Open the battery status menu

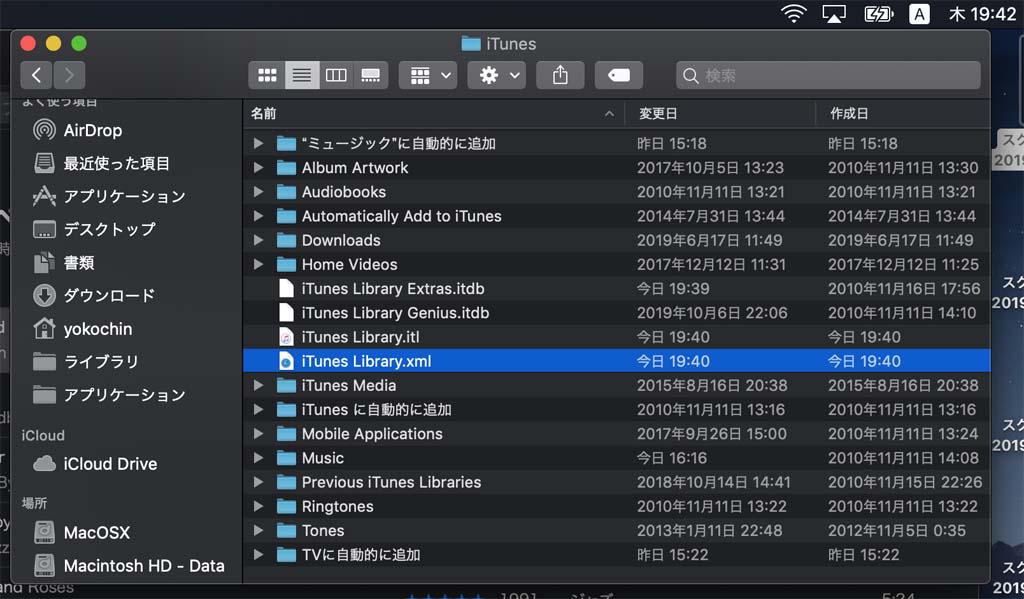click(x=878, y=14)
